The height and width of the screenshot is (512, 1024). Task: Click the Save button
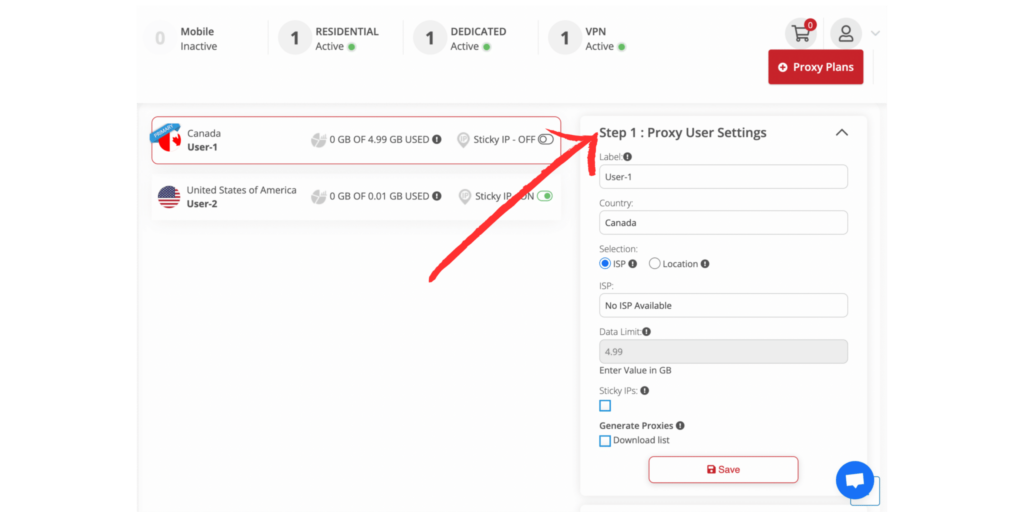coord(724,470)
